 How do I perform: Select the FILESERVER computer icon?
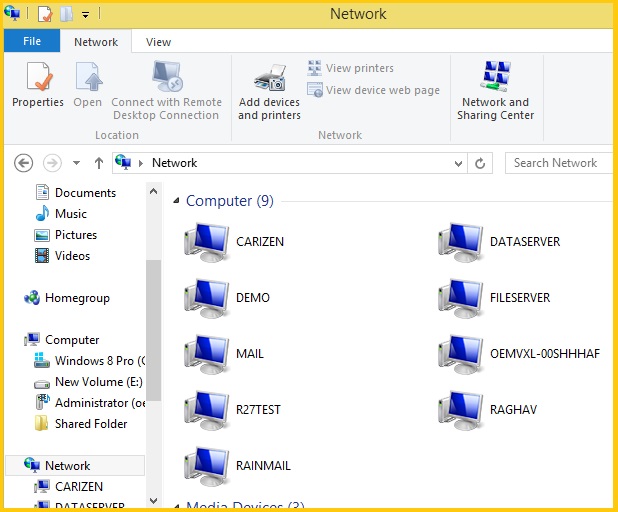coord(460,298)
